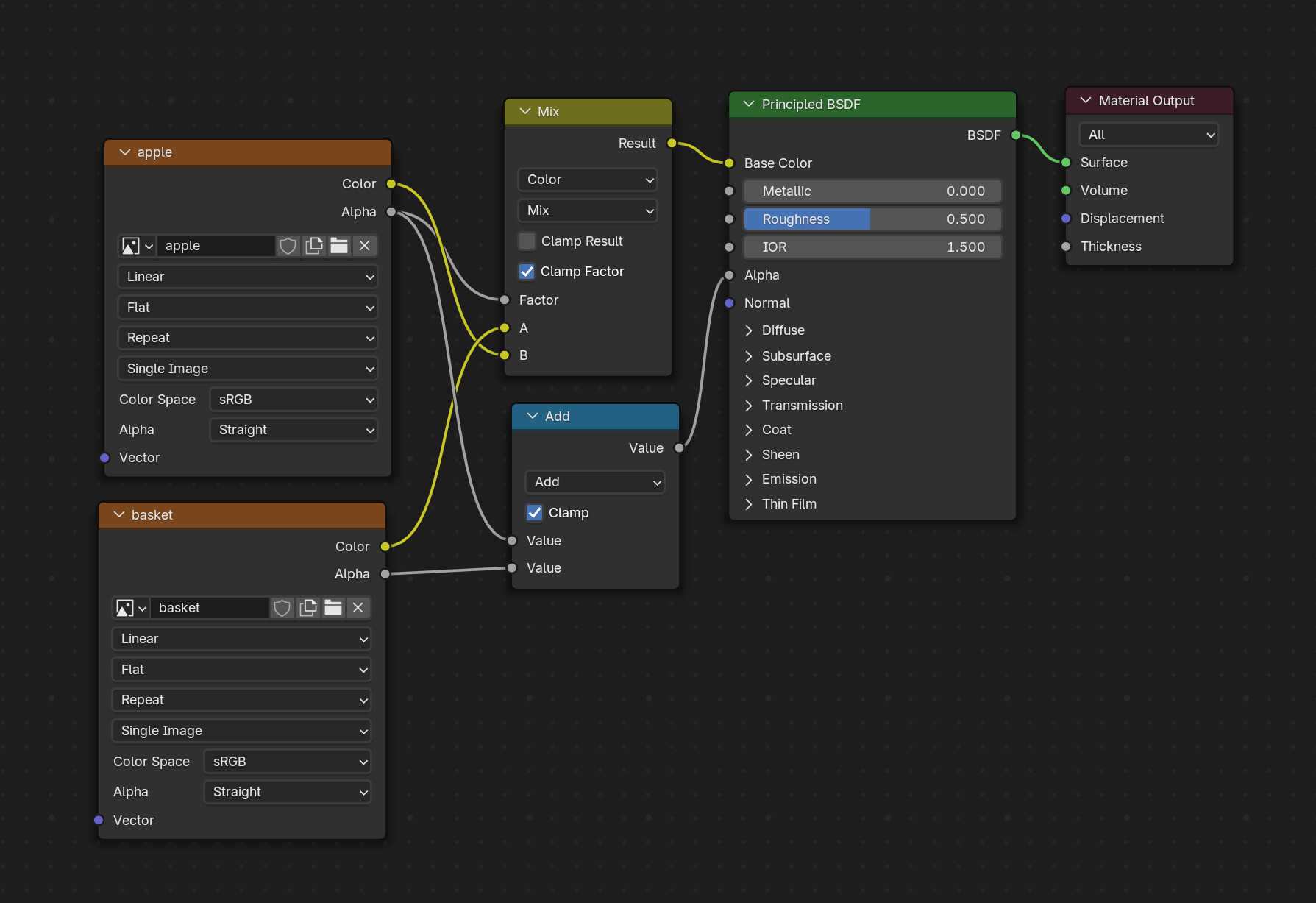Unlink the apple image datablock
The height and width of the screenshot is (903, 1316).
[x=364, y=246]
